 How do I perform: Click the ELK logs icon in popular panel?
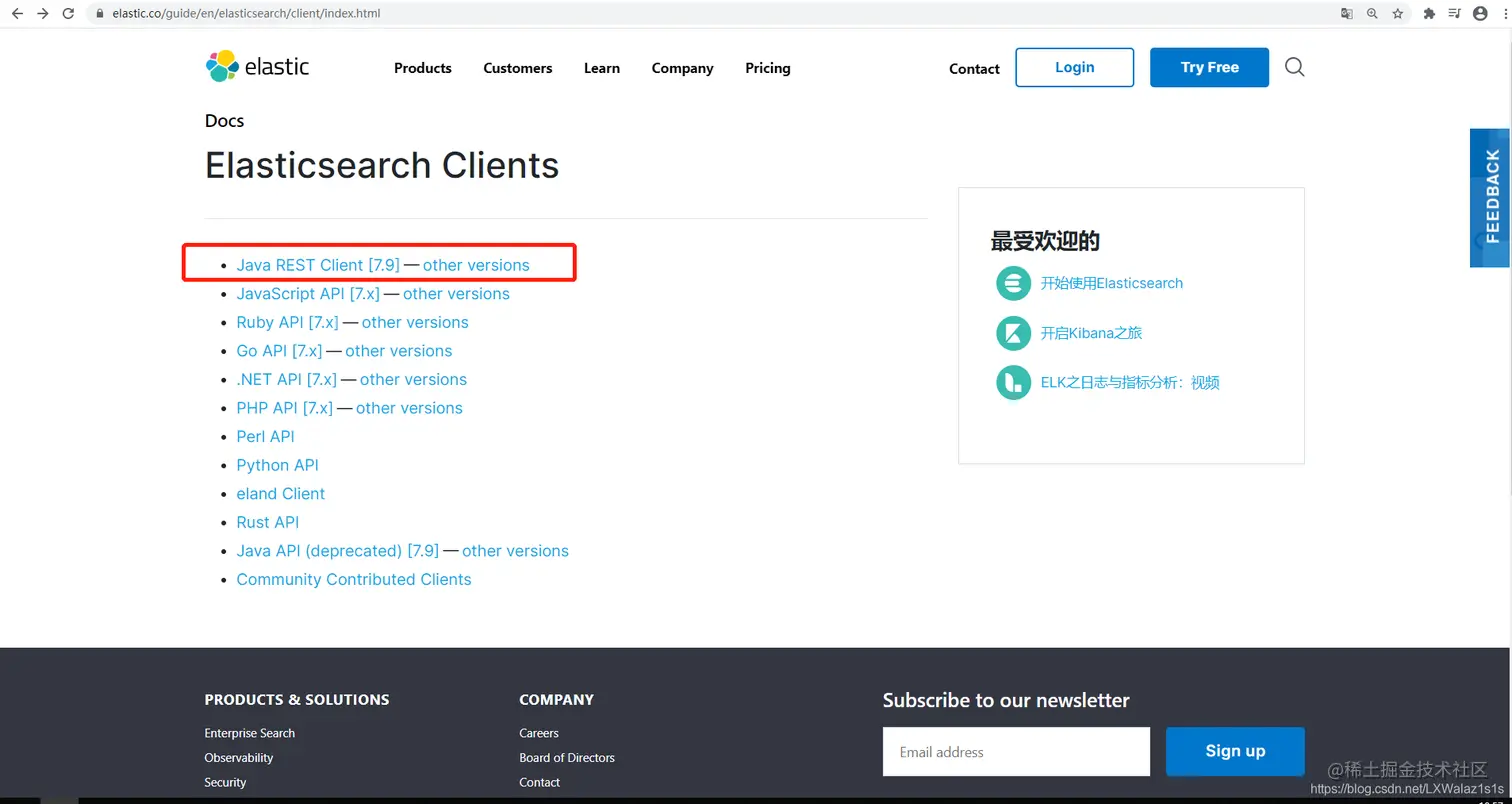[1013, 382]
